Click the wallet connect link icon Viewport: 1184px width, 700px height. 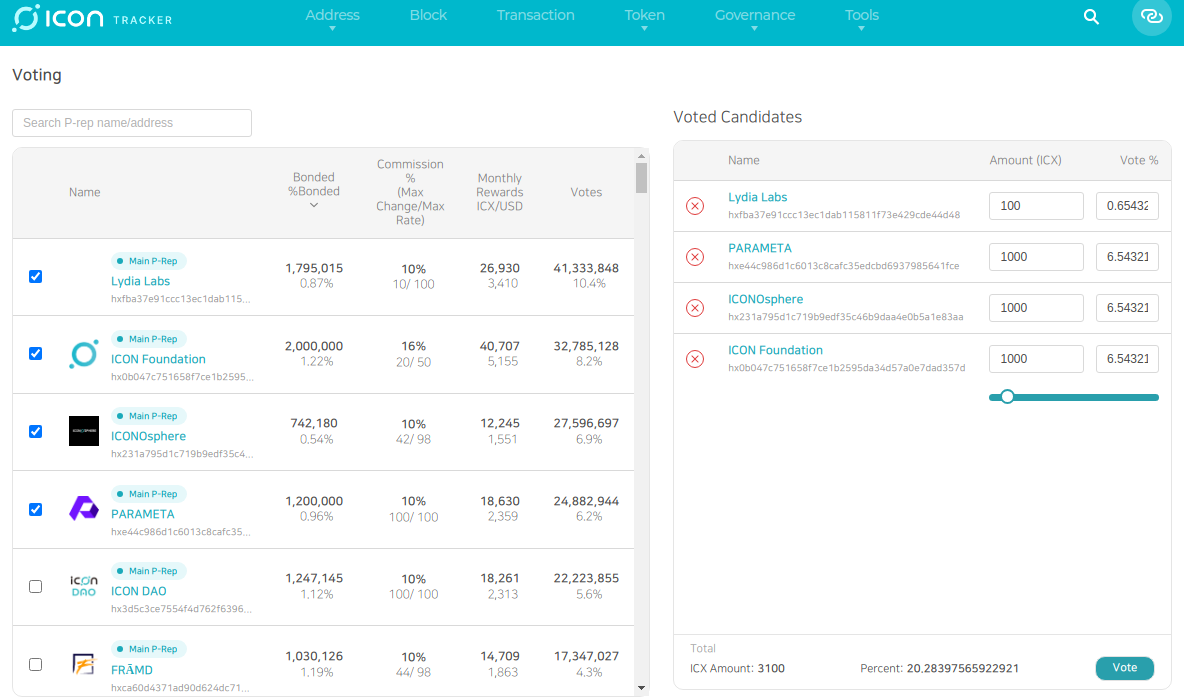tap(1151, 17)
